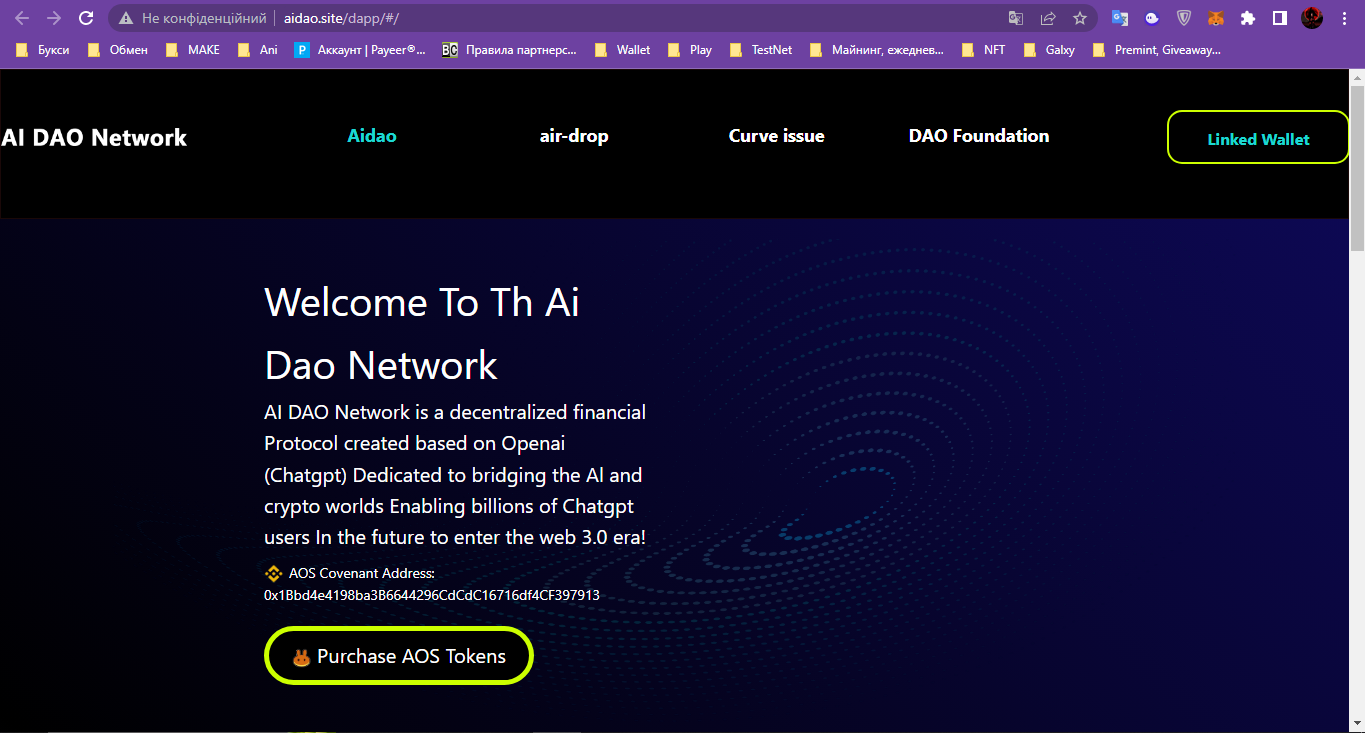Image resolution: width=1365 pixels, height=733 pixels.
Task: Connect via Linked Wallet button
Action: click(1258, 137)
